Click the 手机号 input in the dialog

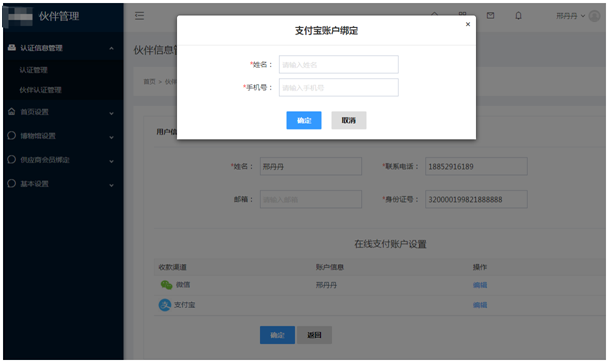[x=339, y=87]
